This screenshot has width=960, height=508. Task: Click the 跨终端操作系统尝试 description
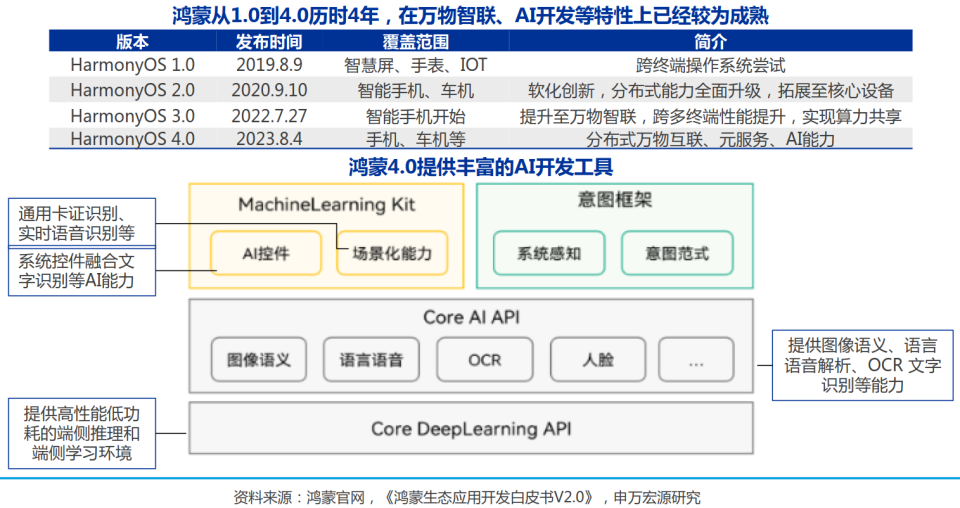711,65
